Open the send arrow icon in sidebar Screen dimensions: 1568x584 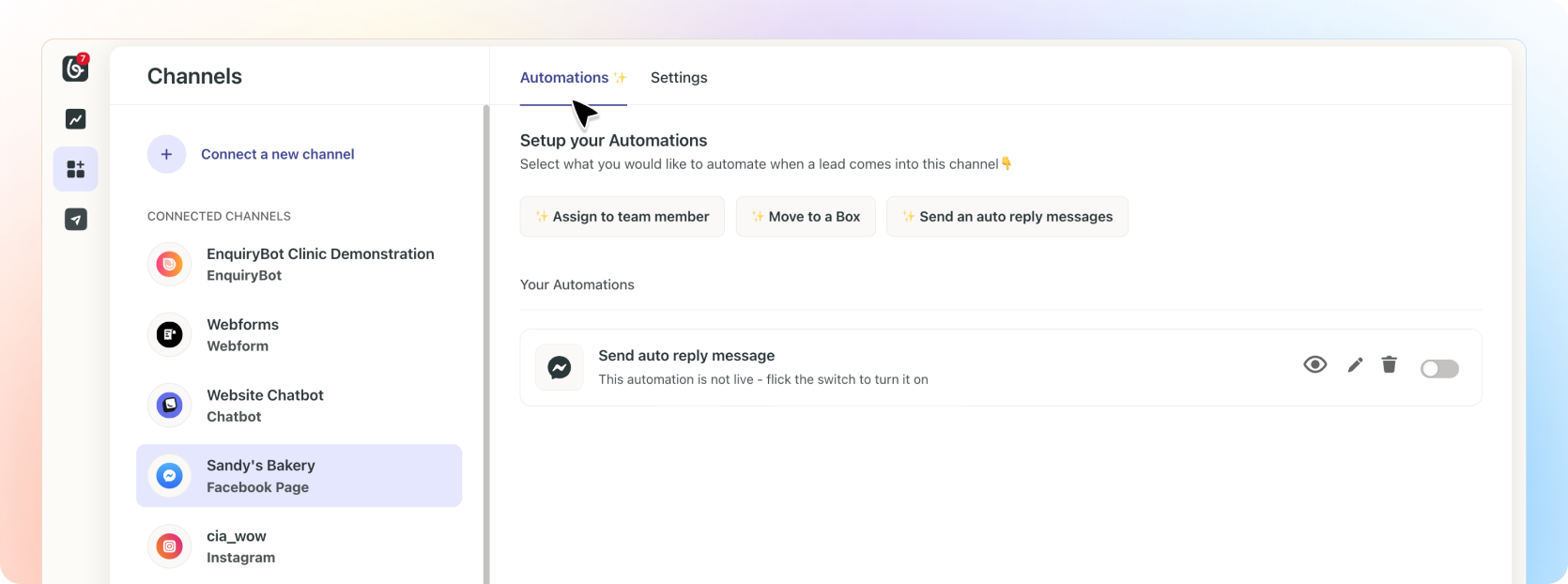[x=75, y=220]
